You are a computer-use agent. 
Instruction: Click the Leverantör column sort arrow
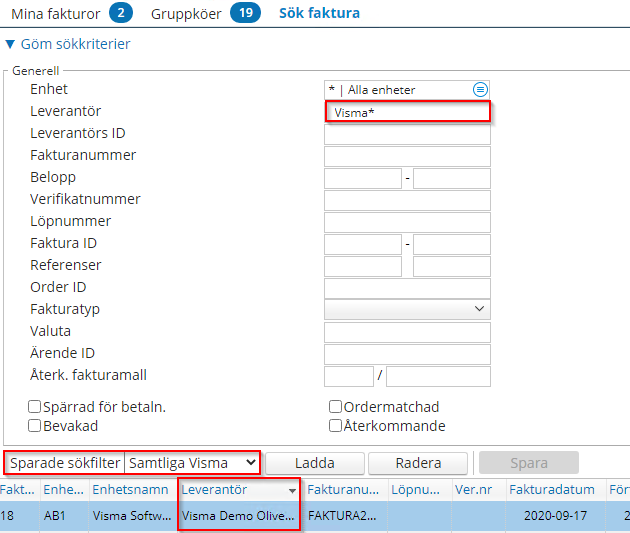292,491
